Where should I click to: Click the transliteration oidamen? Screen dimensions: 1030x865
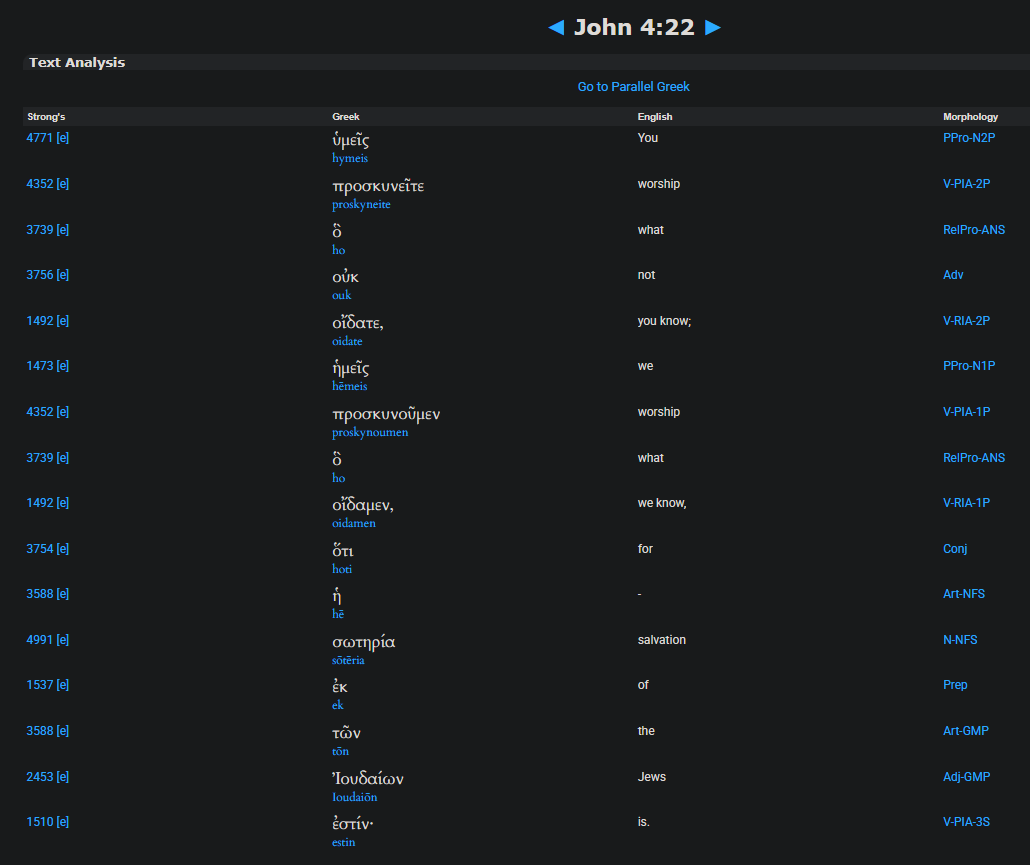(353, 523)
